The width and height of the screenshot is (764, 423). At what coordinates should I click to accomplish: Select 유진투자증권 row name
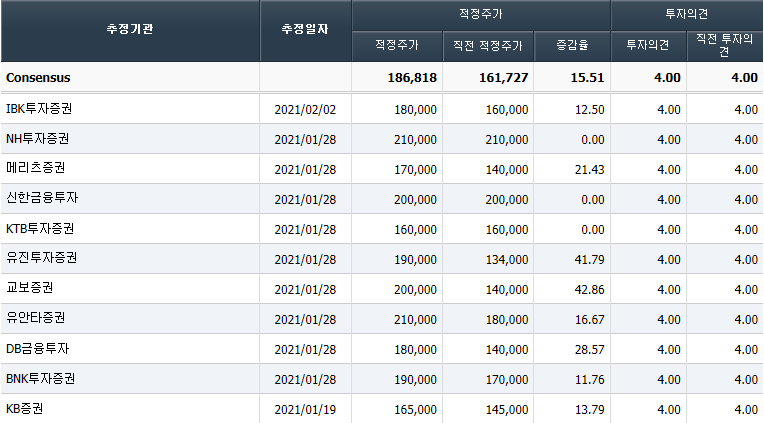tap(41, 258)
